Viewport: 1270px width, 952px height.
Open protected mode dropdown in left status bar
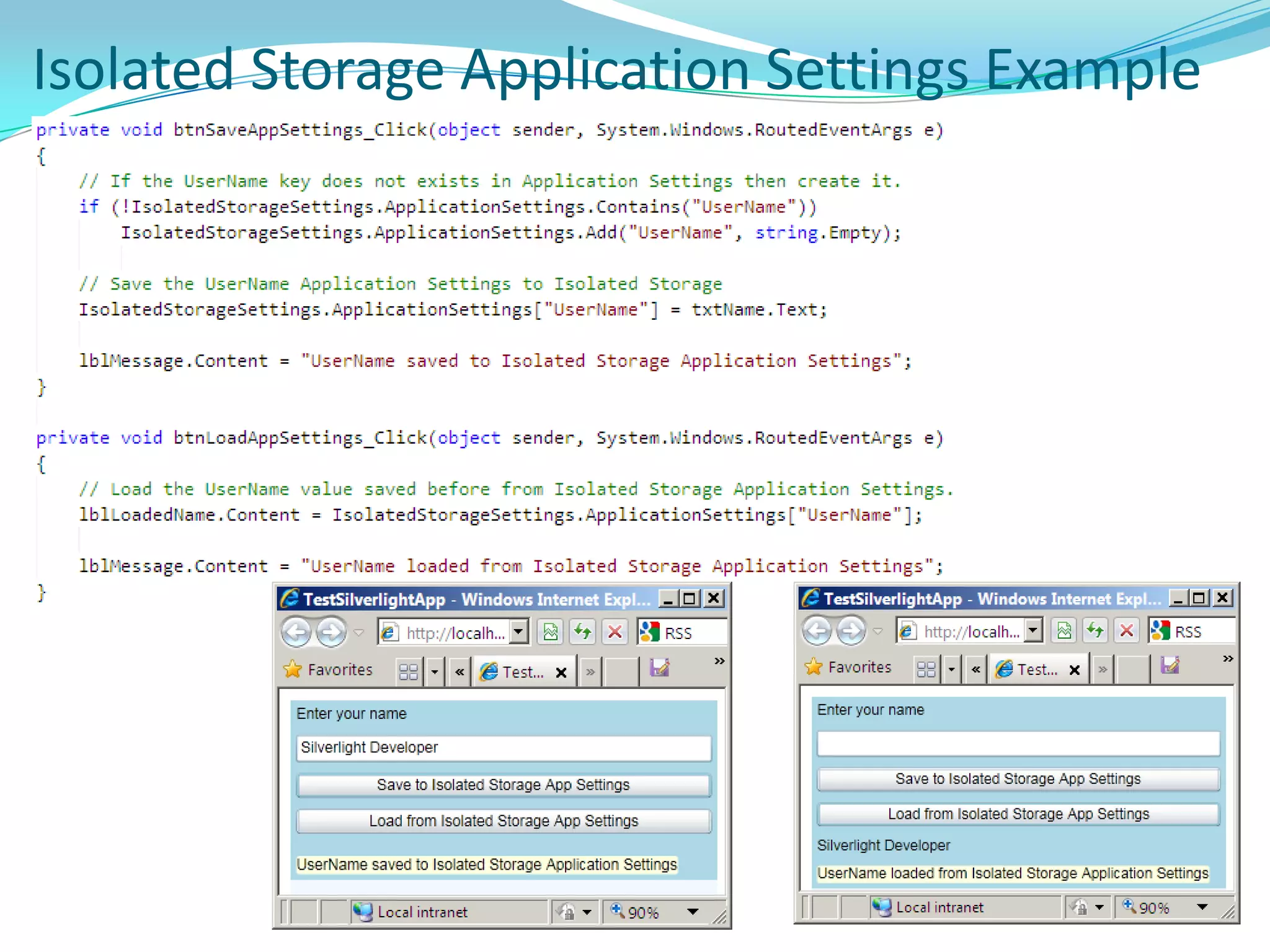tap(587, 912)
